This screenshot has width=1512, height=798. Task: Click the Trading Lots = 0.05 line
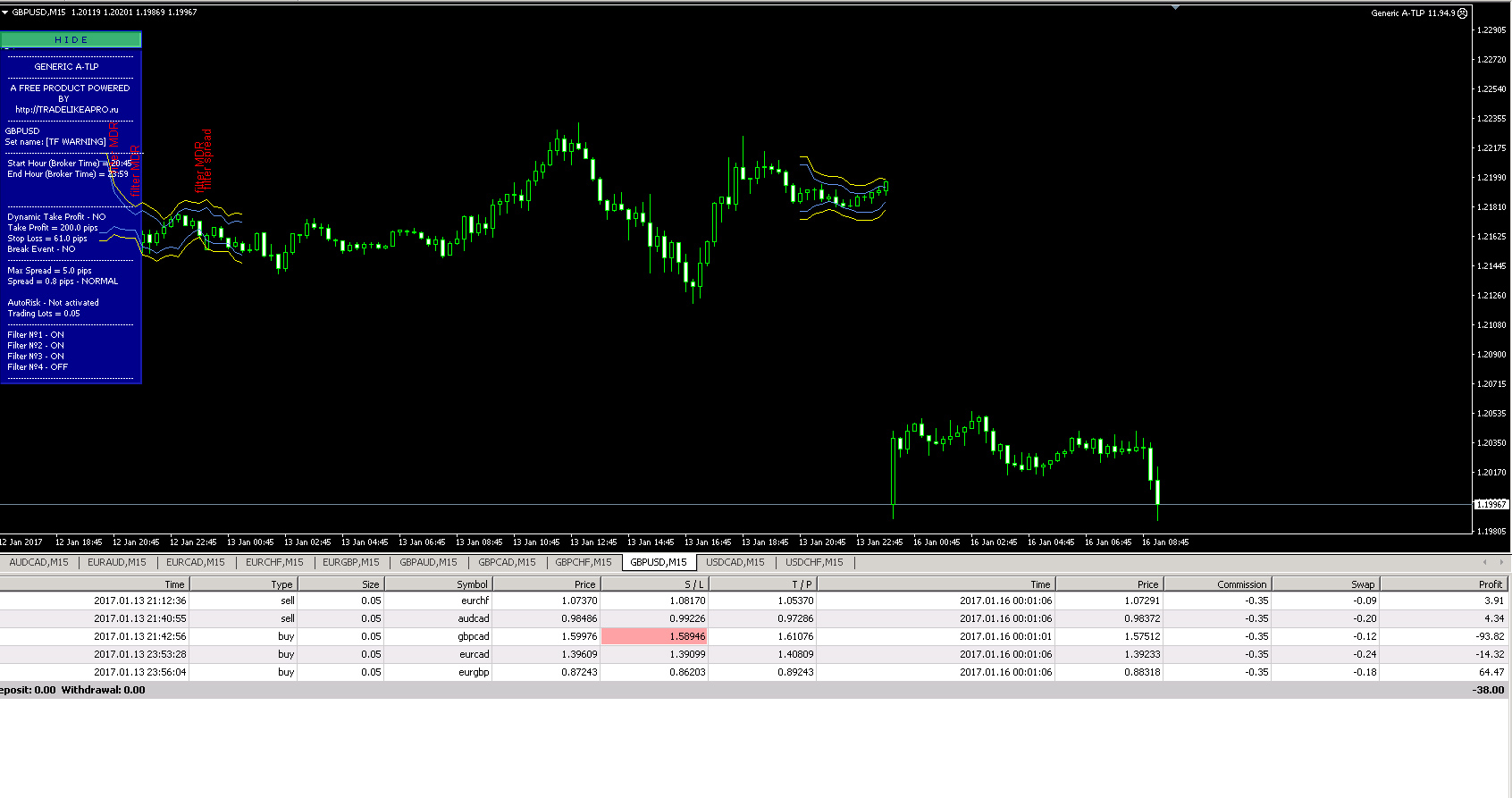point(44,313)
